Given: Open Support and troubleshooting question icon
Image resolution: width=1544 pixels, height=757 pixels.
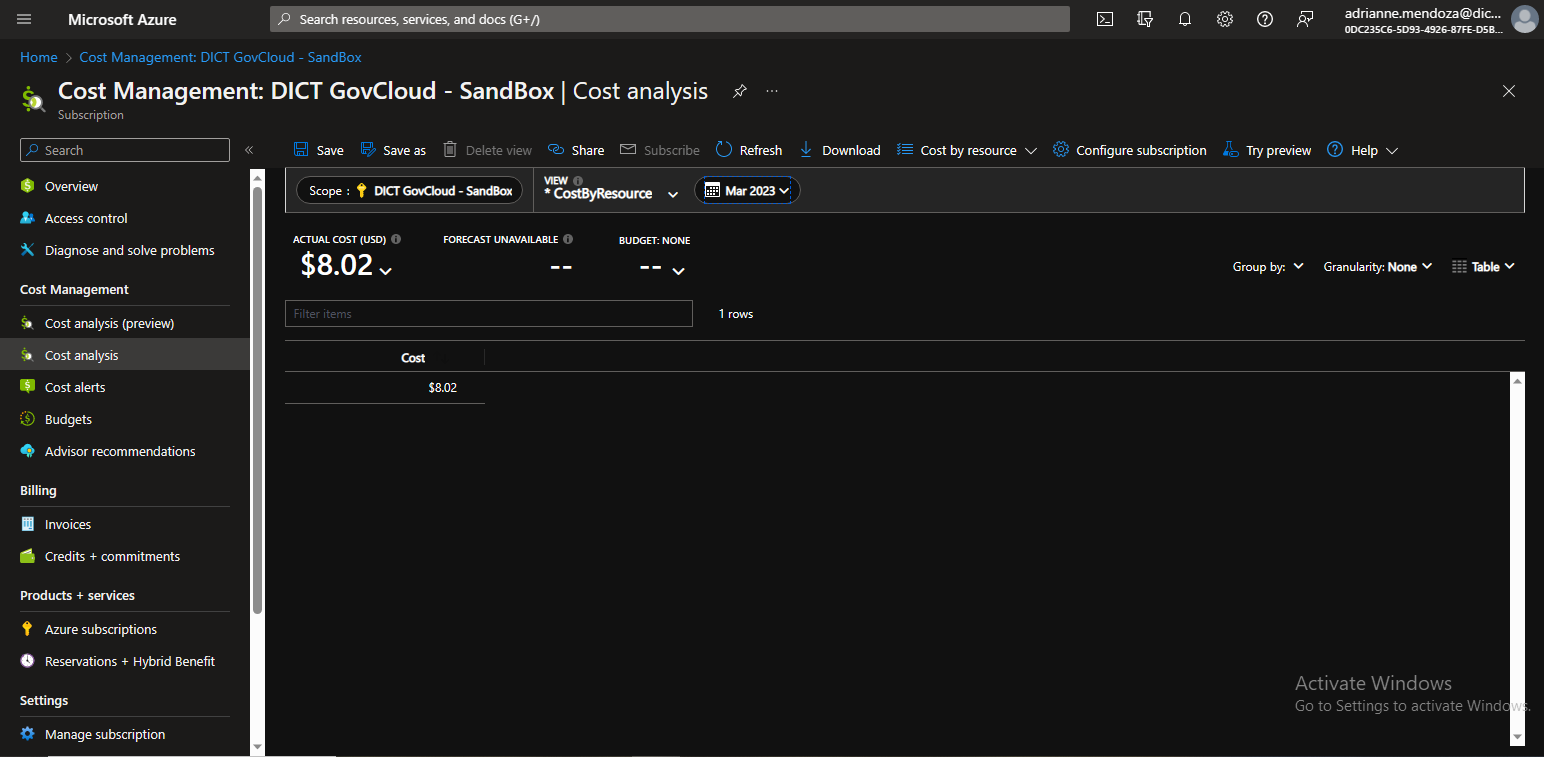Looking at the screenshot, I should pos(1265,19).
